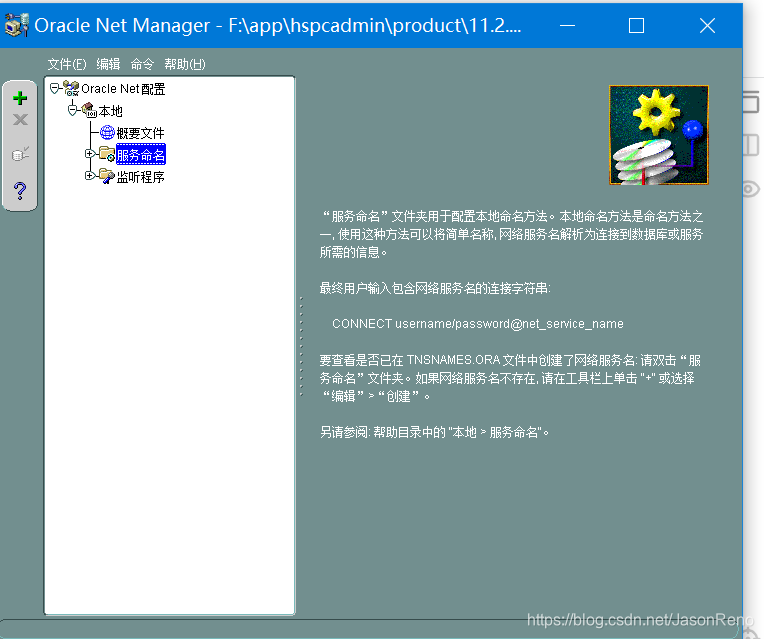Screen dimensions: 764x639
Task: Collapse the Oracle Net 配置 root node
Action: 55,88
